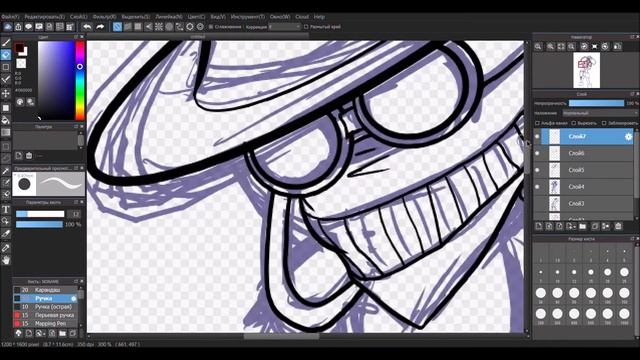Screen dimensions: 640x360
Task: Click the Redo arrow in toolbar
Action: (100, 27)
